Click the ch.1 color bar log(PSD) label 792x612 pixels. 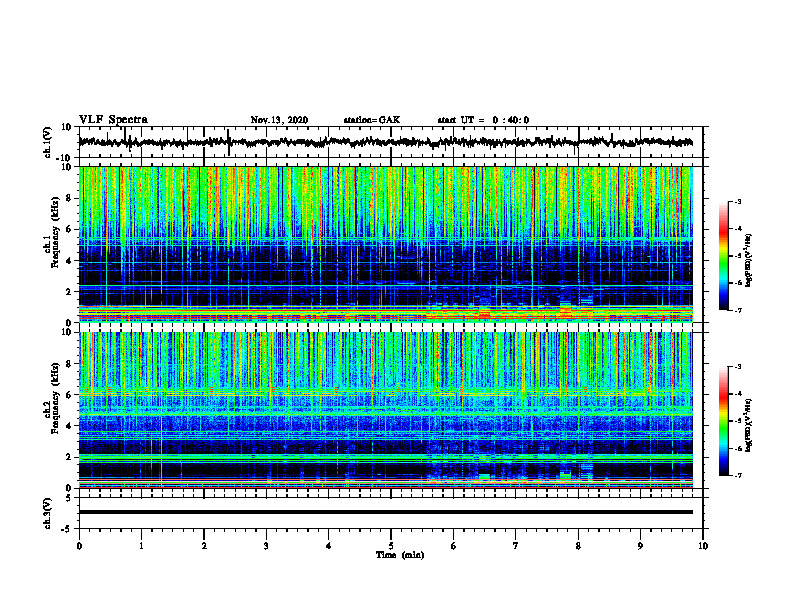[x=749, y=260]
